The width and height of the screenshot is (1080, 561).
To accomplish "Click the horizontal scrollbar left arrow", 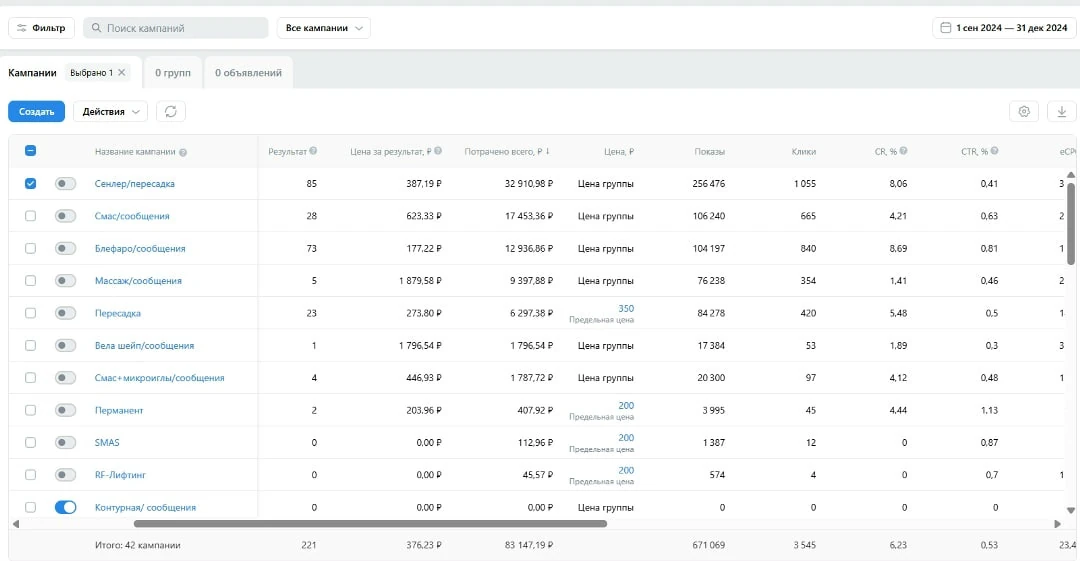I will pyautogui.click(x=16, y=524).
